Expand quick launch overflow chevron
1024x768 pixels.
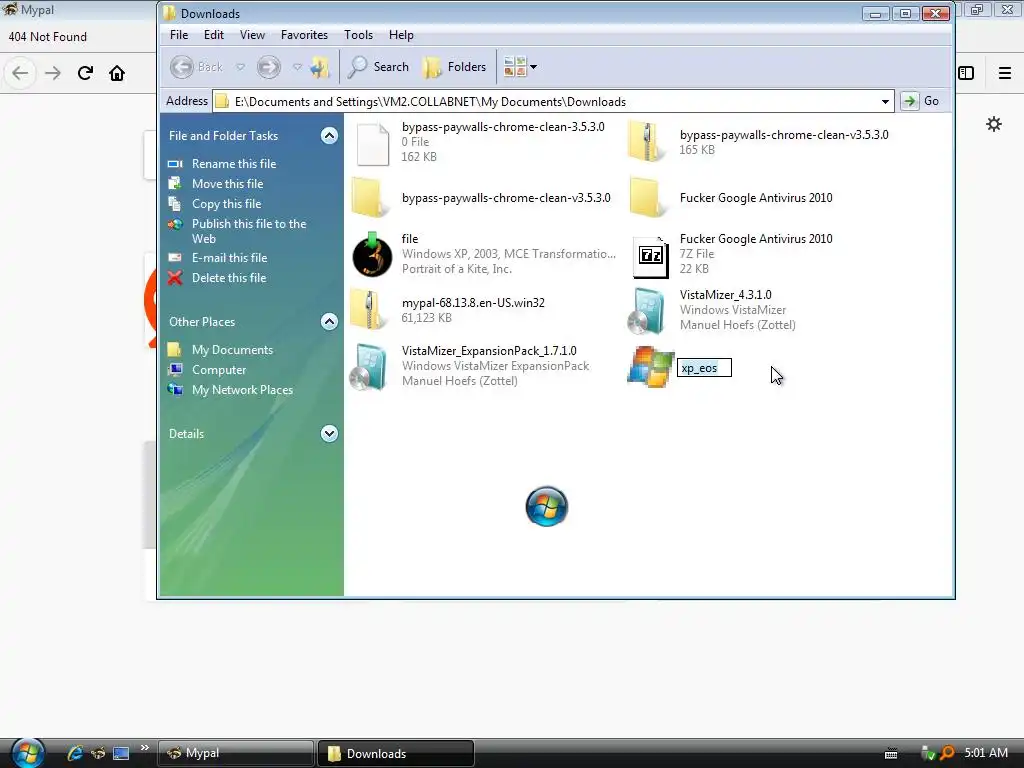144,748
